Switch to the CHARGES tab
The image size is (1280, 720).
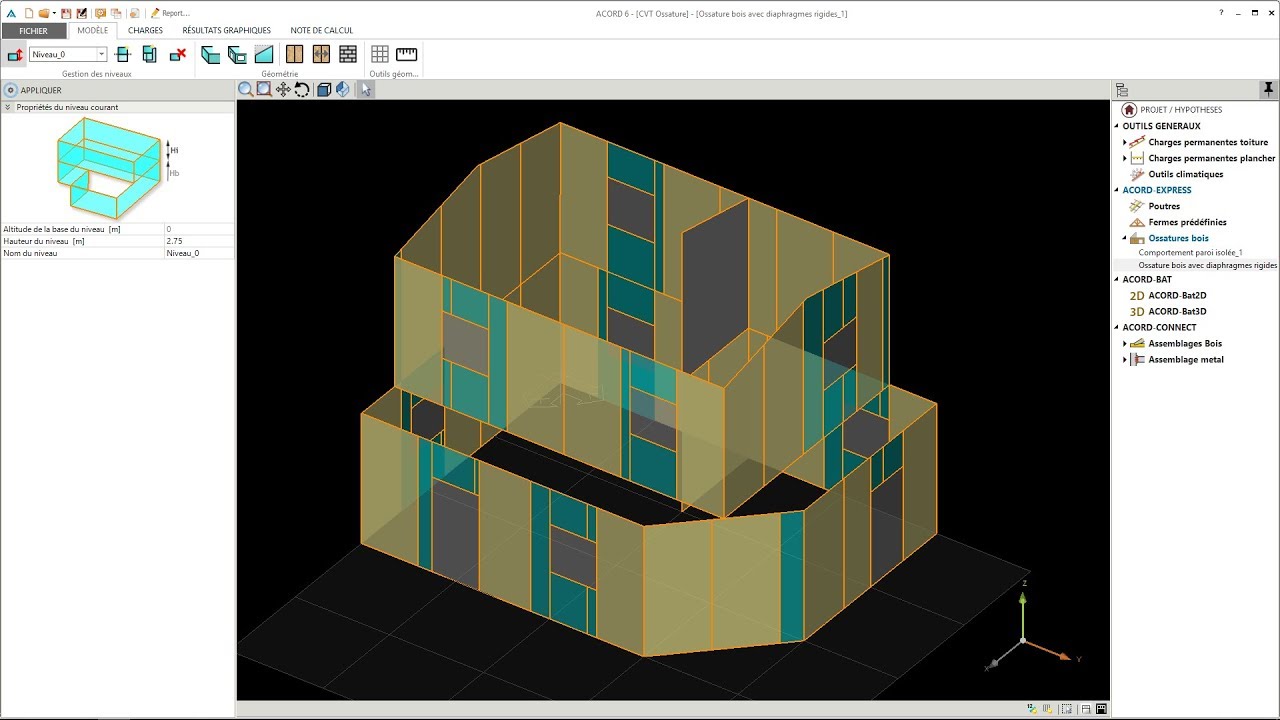[x=145, y=30]
